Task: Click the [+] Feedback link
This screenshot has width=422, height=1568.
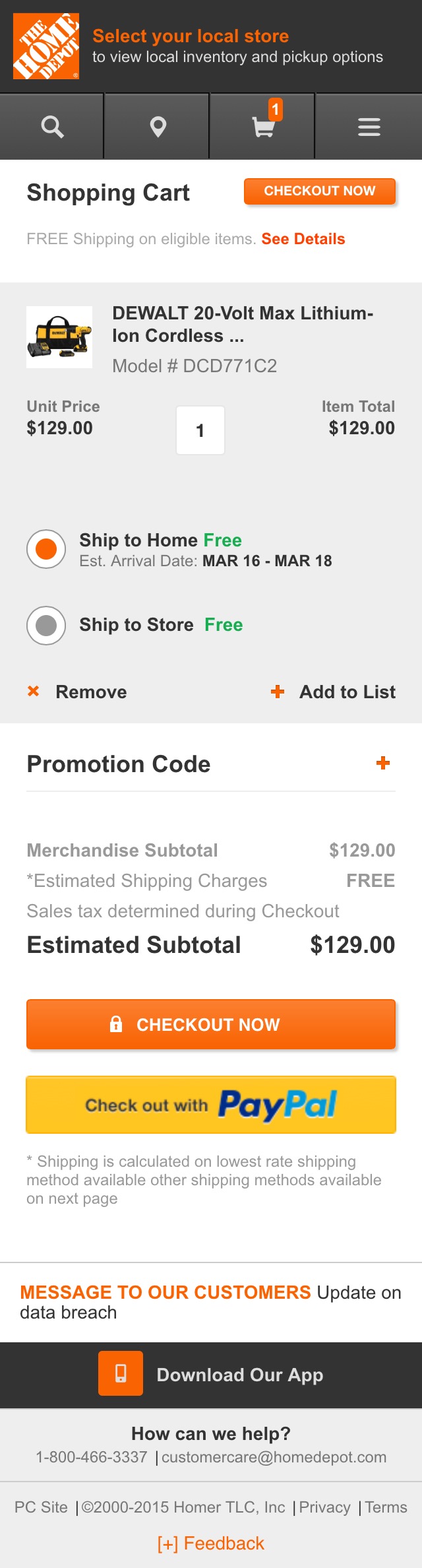Action: [x=210, y=1544]
